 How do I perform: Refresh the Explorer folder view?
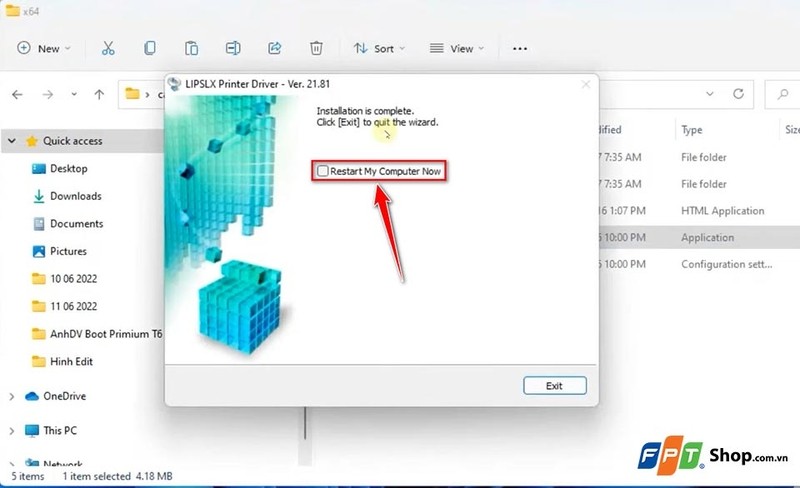[738, 94]
